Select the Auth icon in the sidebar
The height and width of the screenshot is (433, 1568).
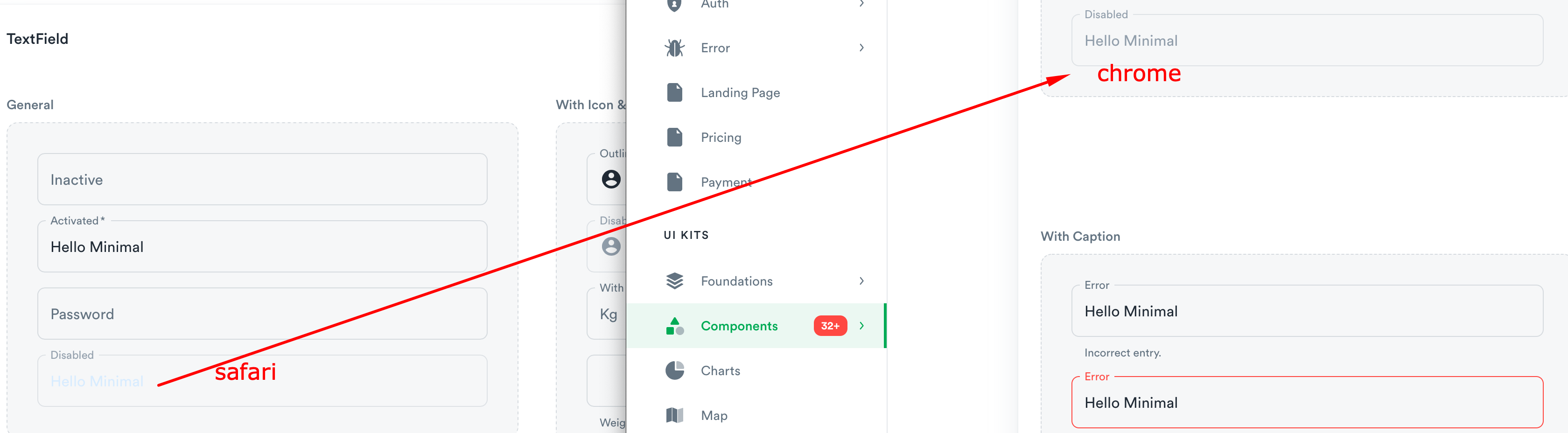674,5
